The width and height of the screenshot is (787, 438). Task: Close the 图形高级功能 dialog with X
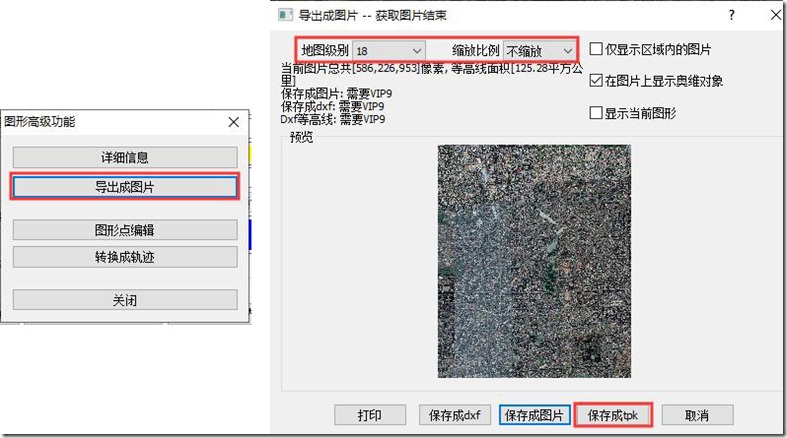click(x=233, y=122)
